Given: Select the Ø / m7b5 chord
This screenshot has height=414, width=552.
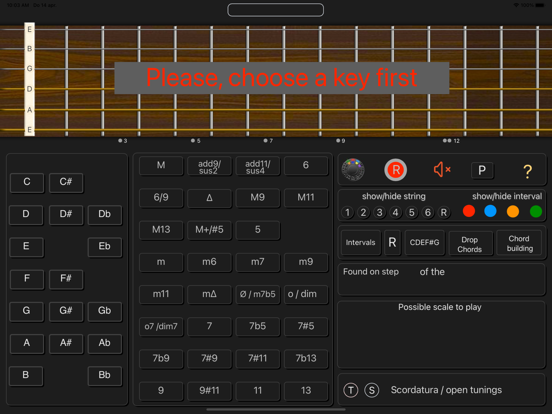Looking at the screenshot, I should point(258,294).
